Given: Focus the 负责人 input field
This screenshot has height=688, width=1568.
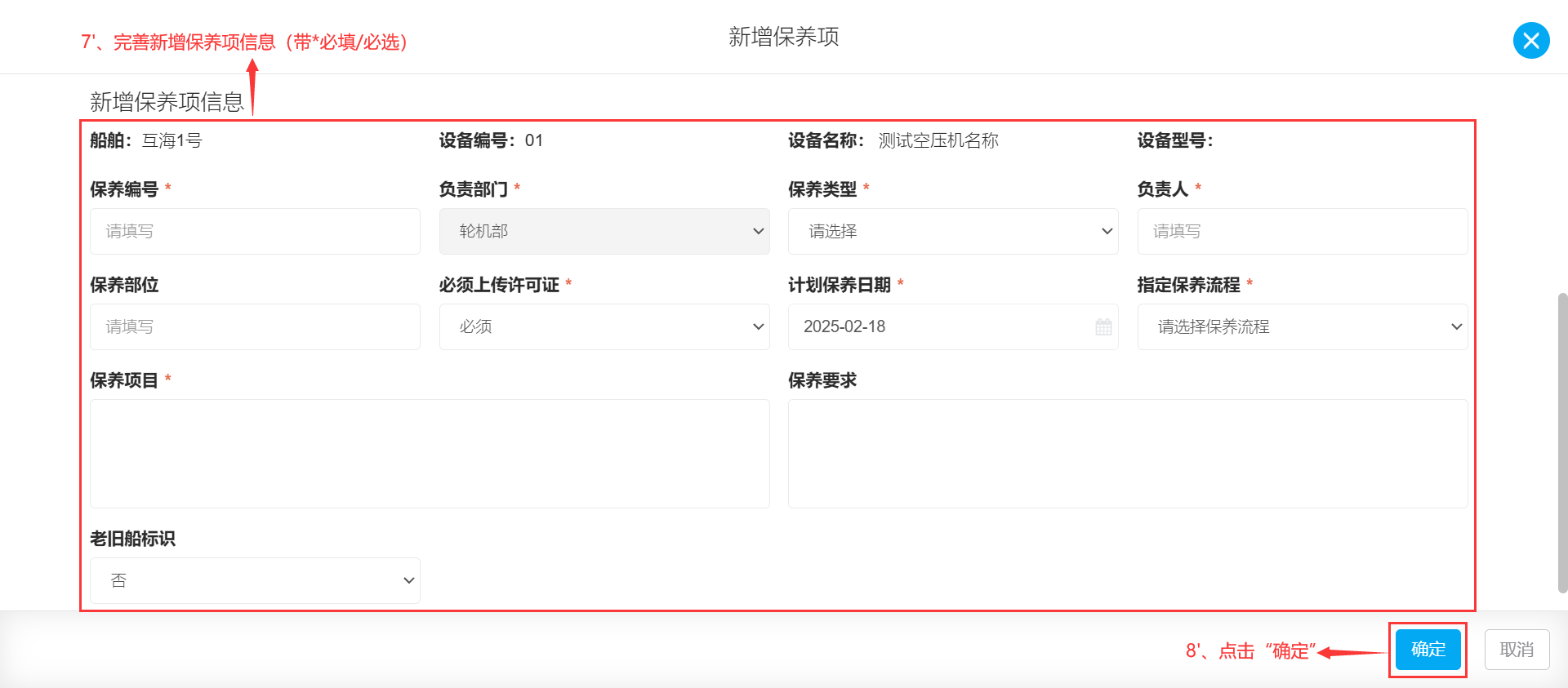Looking at the screenshot, I should tap(1303, 231).
